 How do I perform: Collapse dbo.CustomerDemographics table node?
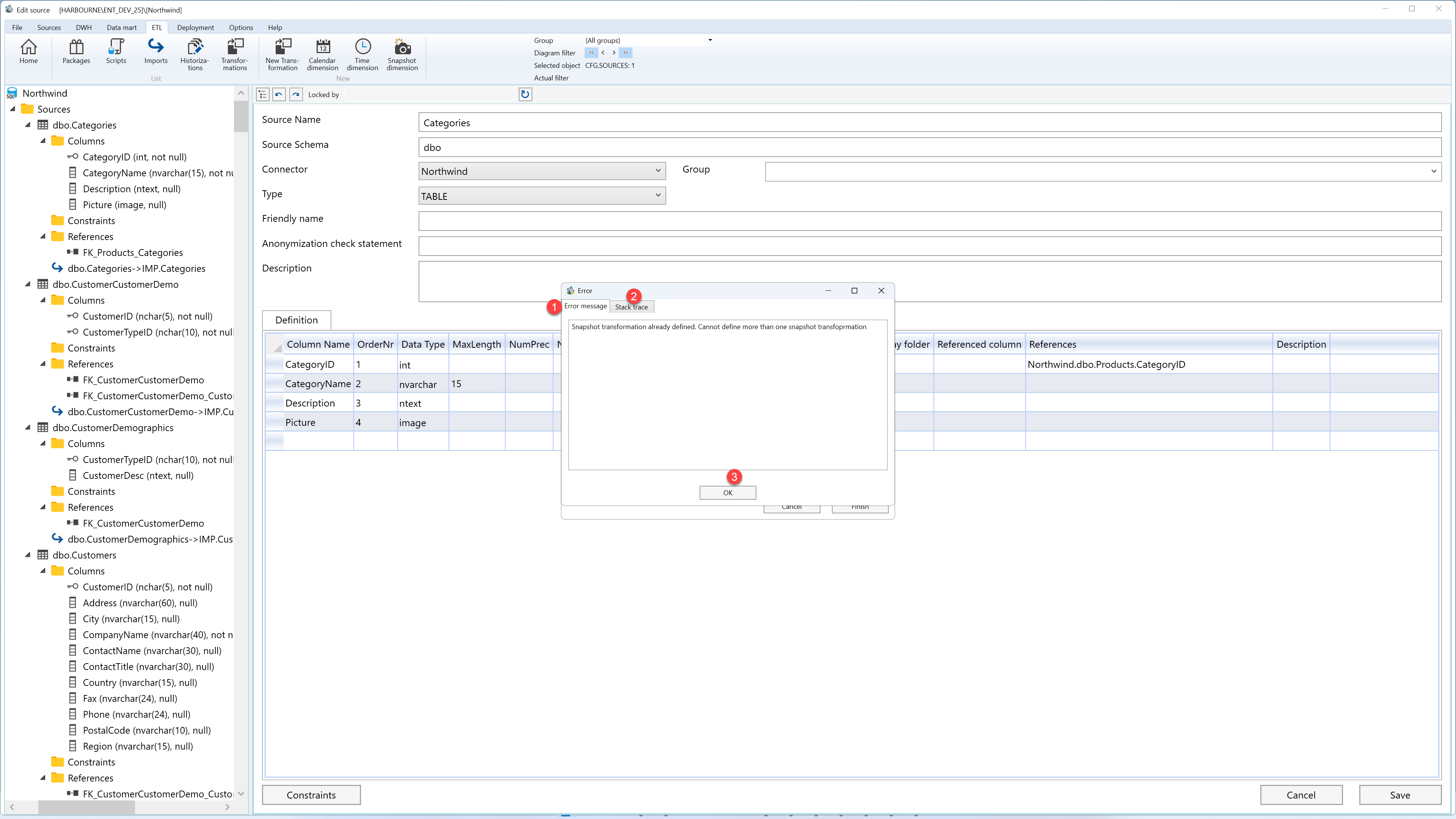[28, 428]
